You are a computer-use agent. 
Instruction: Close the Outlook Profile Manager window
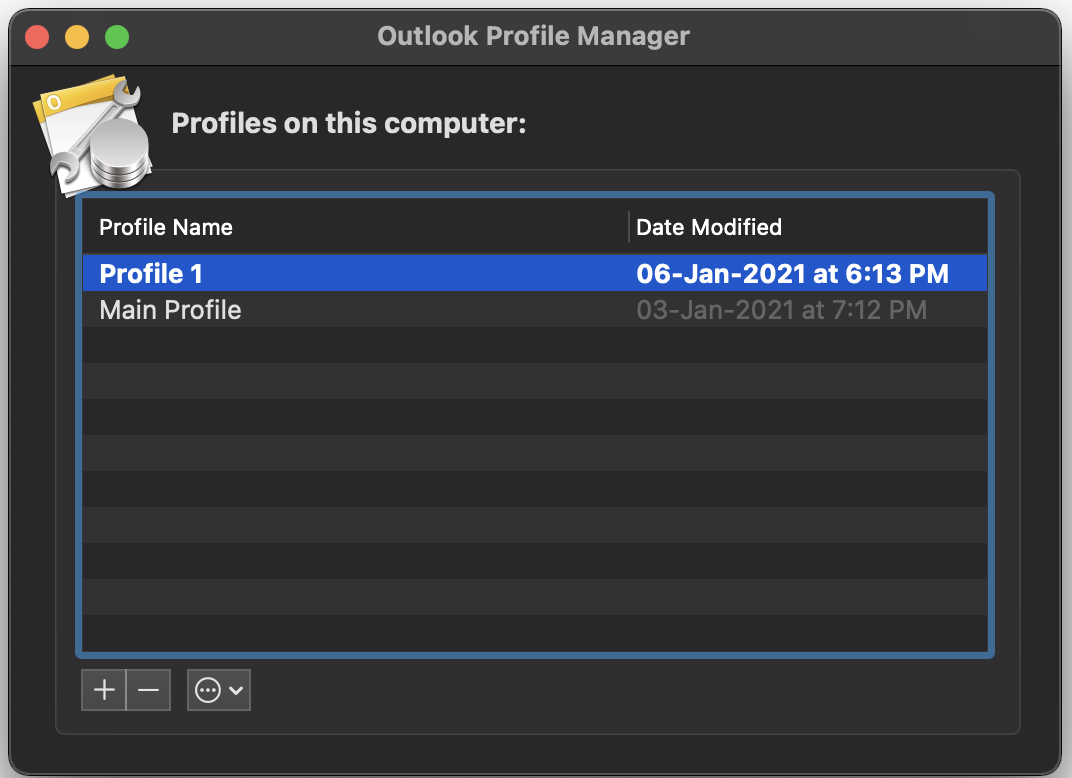coord(37,37)
